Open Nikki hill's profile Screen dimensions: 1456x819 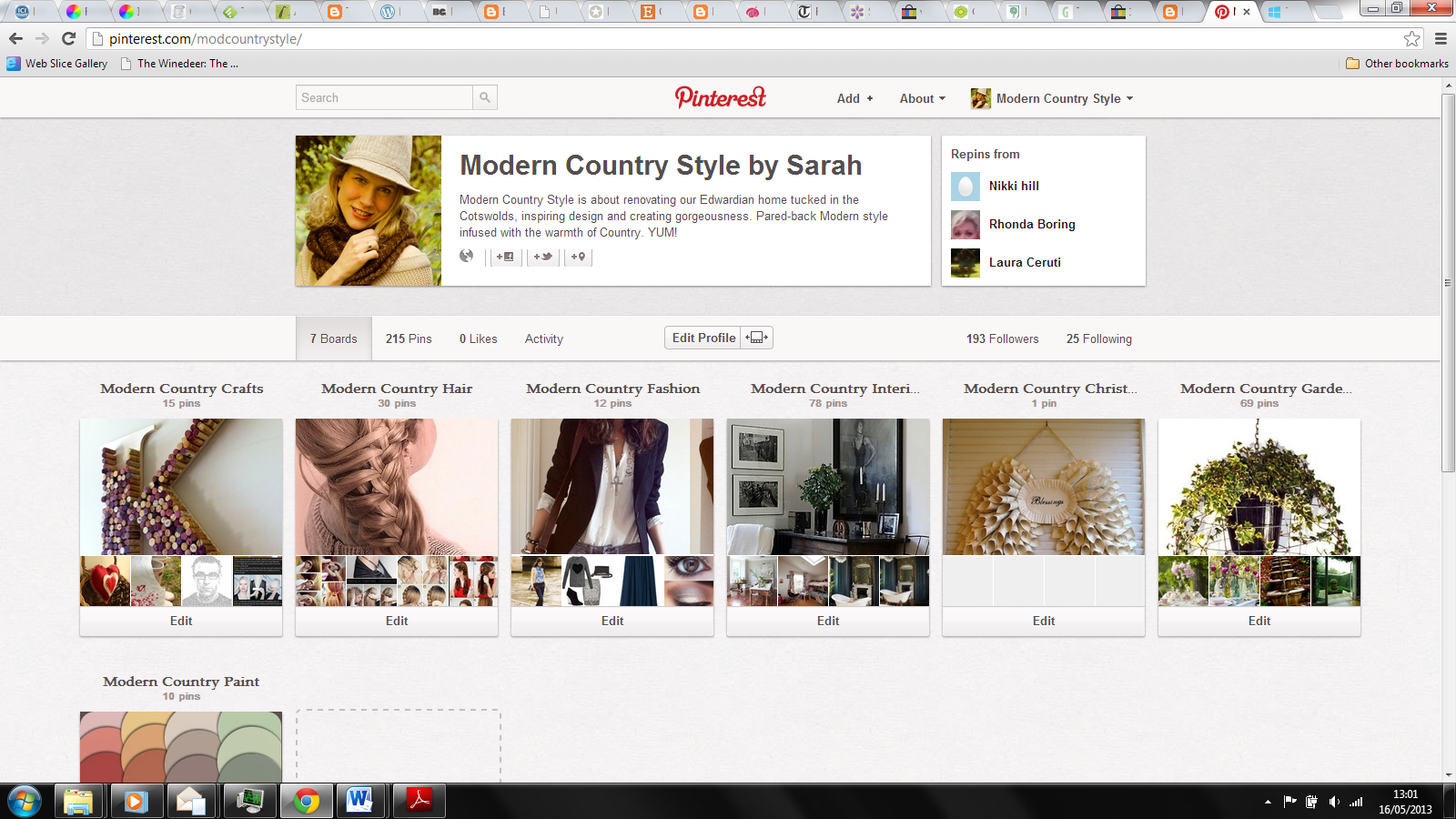point(1012,186)
